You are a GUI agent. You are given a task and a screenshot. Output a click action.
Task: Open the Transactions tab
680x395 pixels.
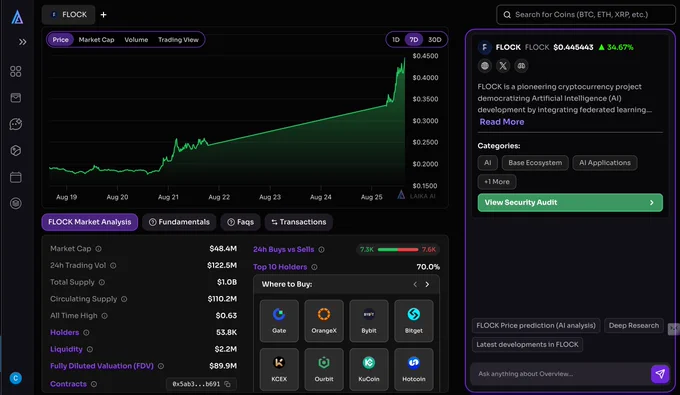299,222
